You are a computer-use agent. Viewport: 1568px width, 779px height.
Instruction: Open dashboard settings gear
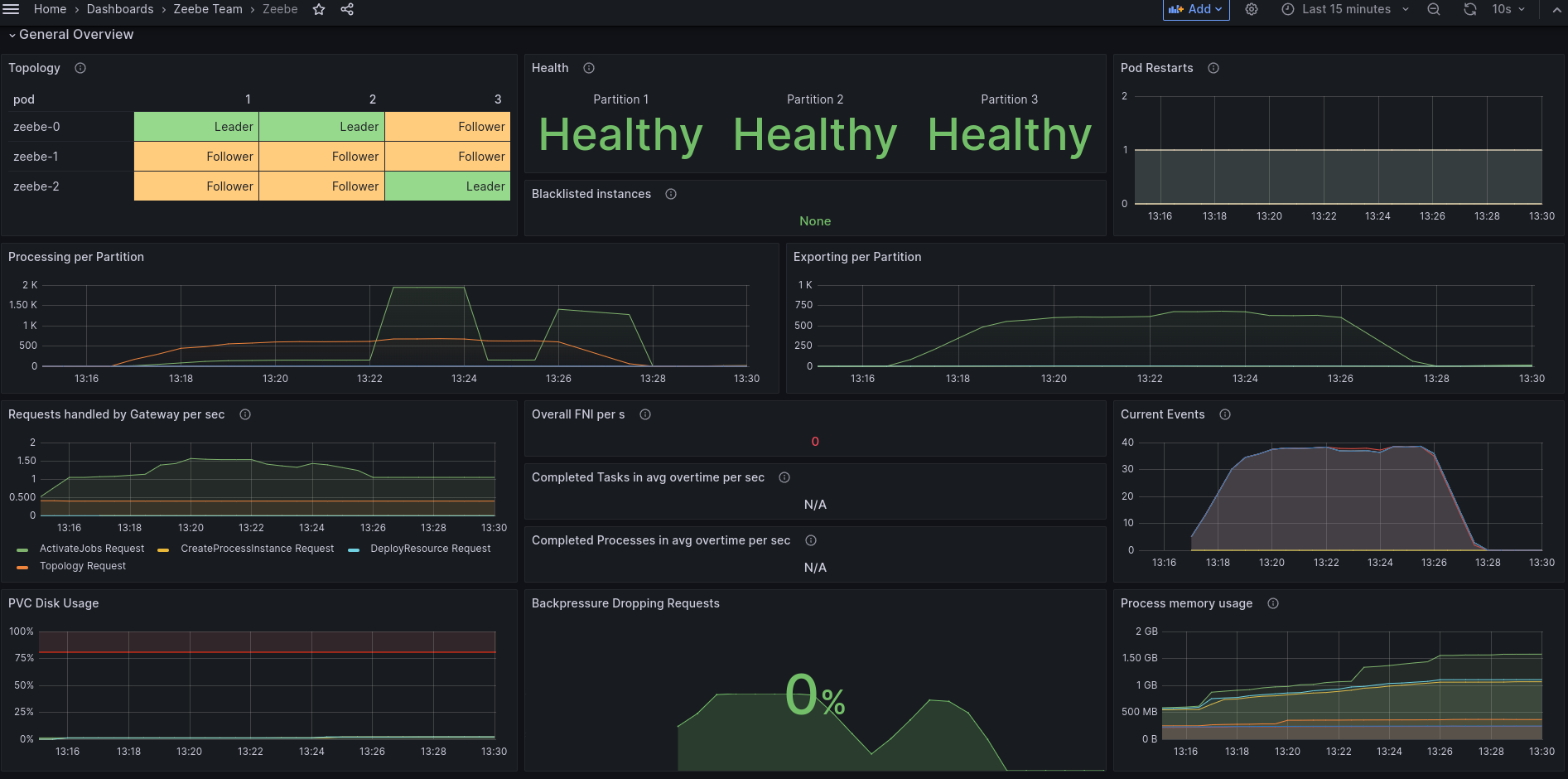1252,9
